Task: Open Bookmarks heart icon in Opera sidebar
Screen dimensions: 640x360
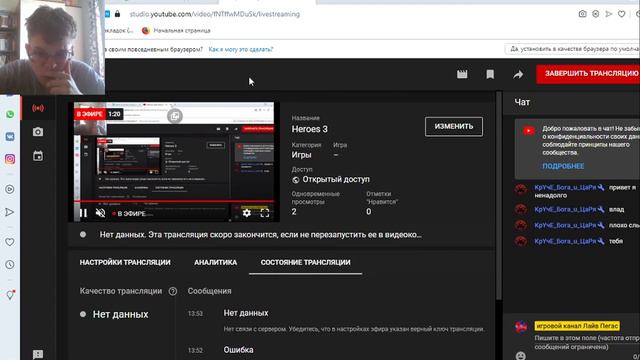Action: [x=10, y=242]
